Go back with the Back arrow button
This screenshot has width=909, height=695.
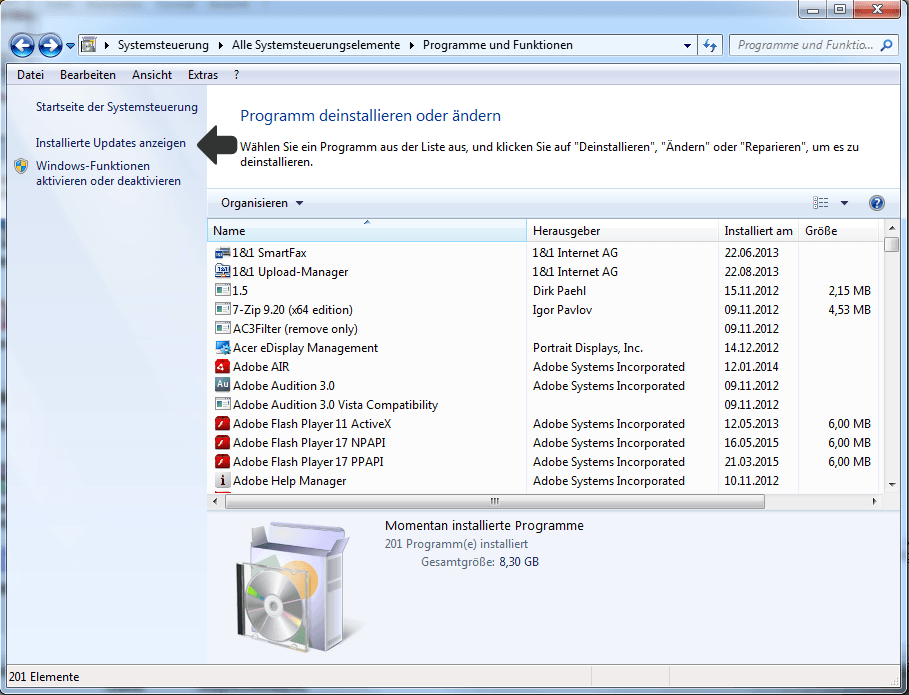22,45
